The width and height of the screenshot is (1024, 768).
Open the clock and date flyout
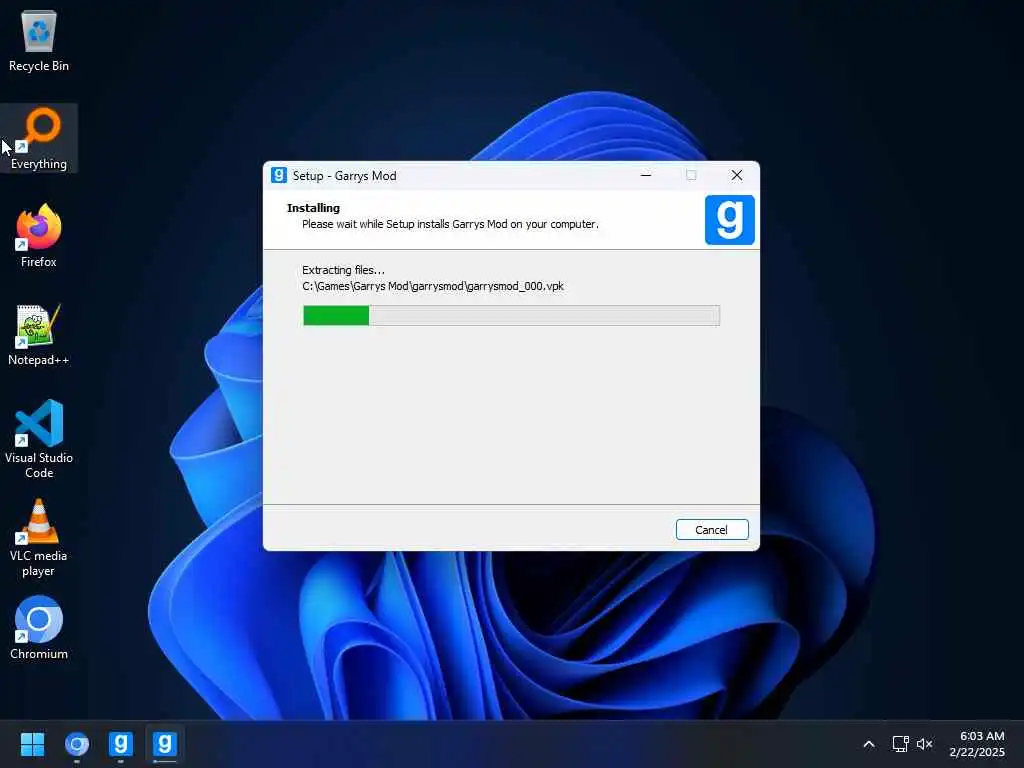(978, 744)
